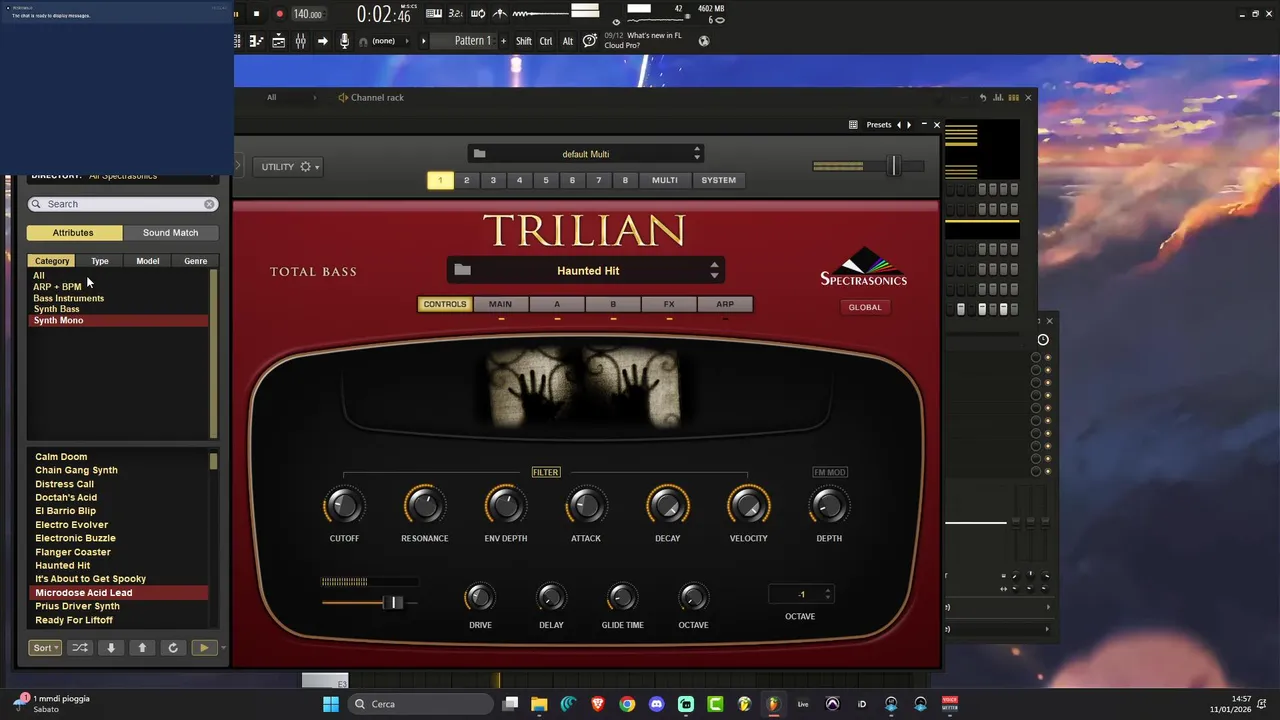Toggle the Shift modifier button
The width and height of the screenshot is (1280, 720).
(x=524, y=41)
